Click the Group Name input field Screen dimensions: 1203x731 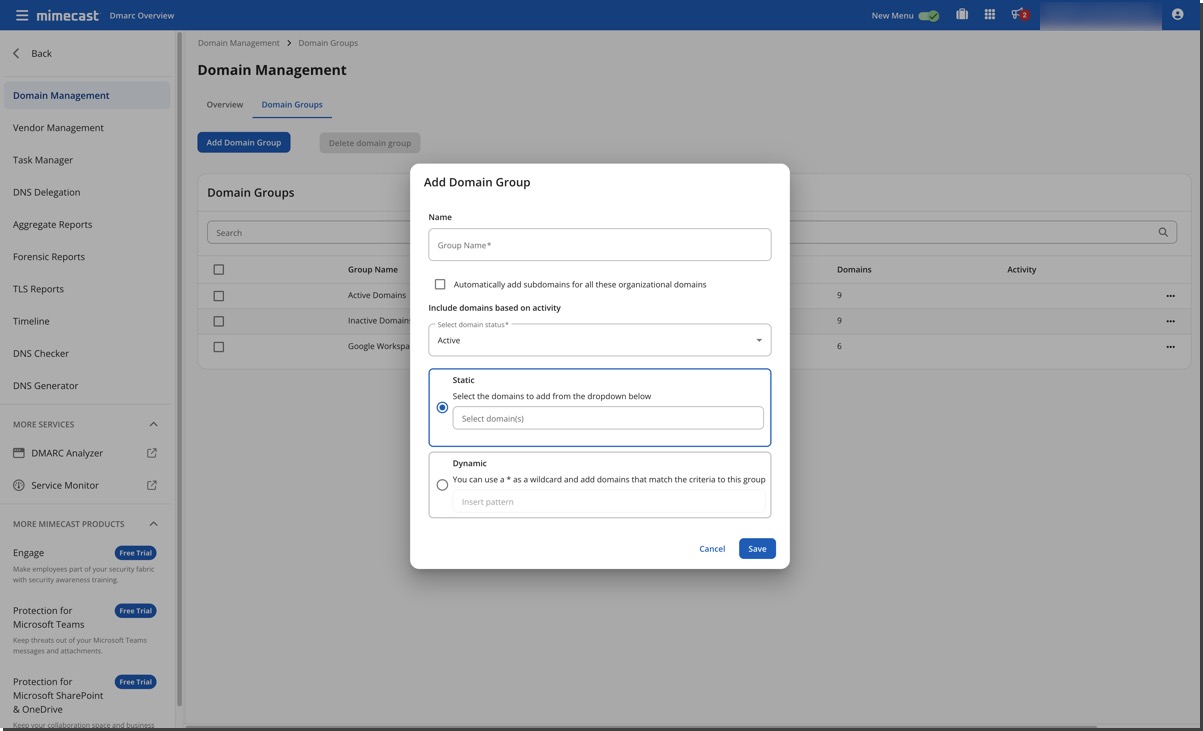point(600,245)
